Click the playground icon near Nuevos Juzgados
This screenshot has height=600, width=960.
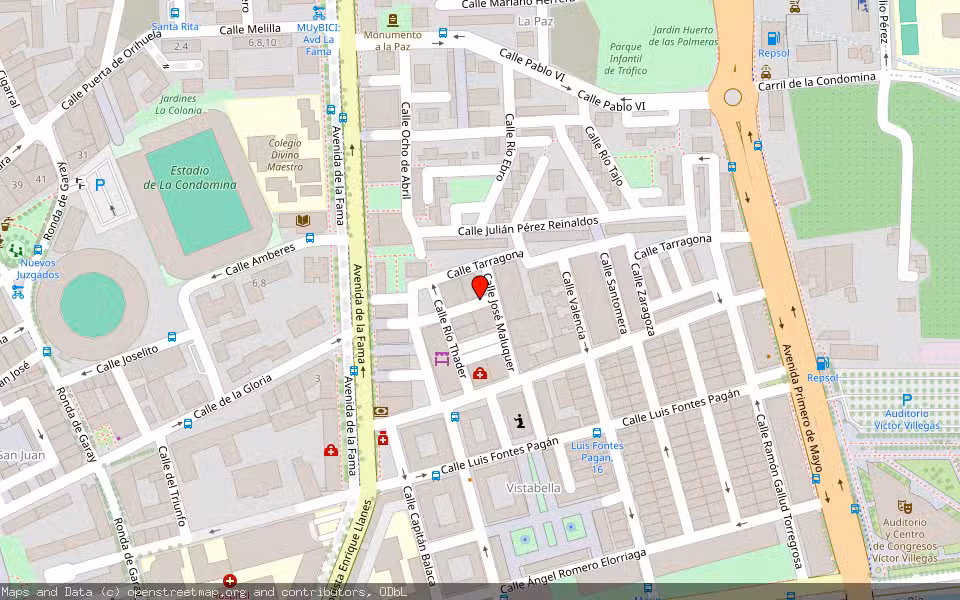tap(17, 248)
